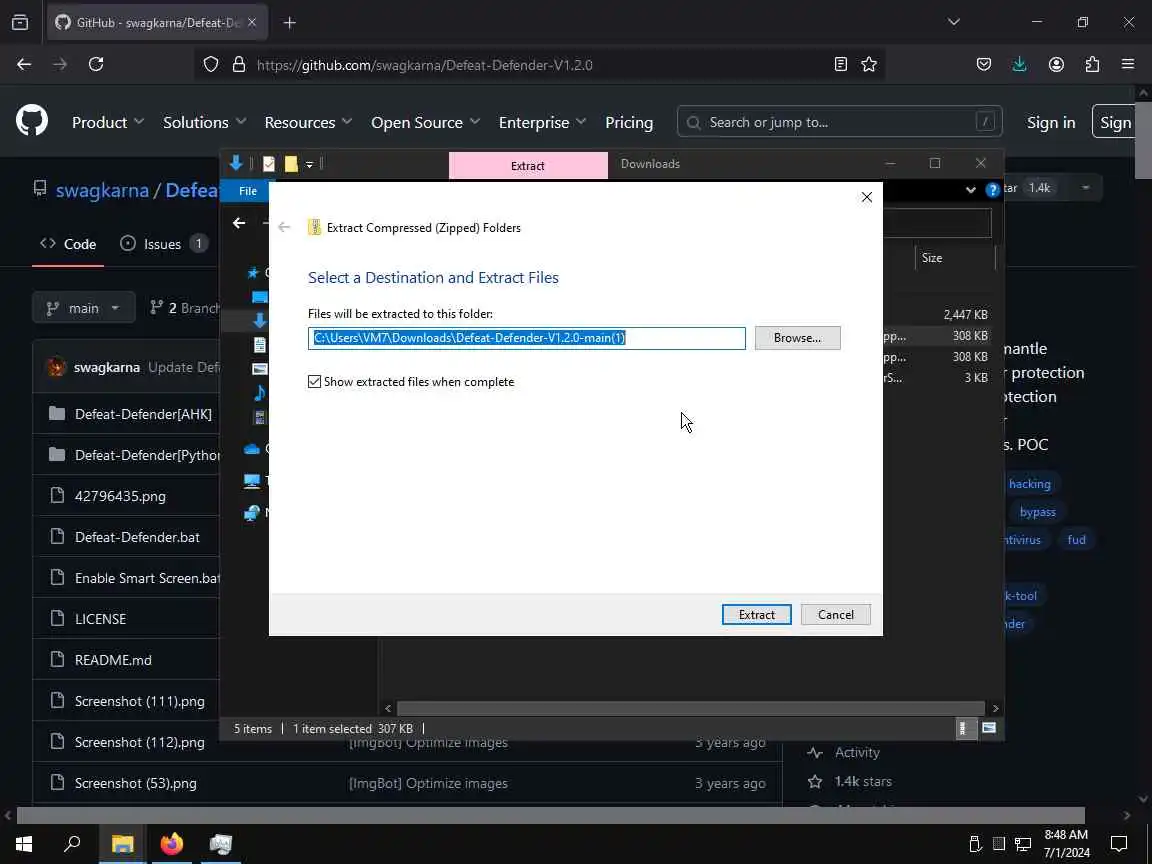Open the main branch dropdown
Viewport: 1152px width, 864px height.
(x=84, y=308)
